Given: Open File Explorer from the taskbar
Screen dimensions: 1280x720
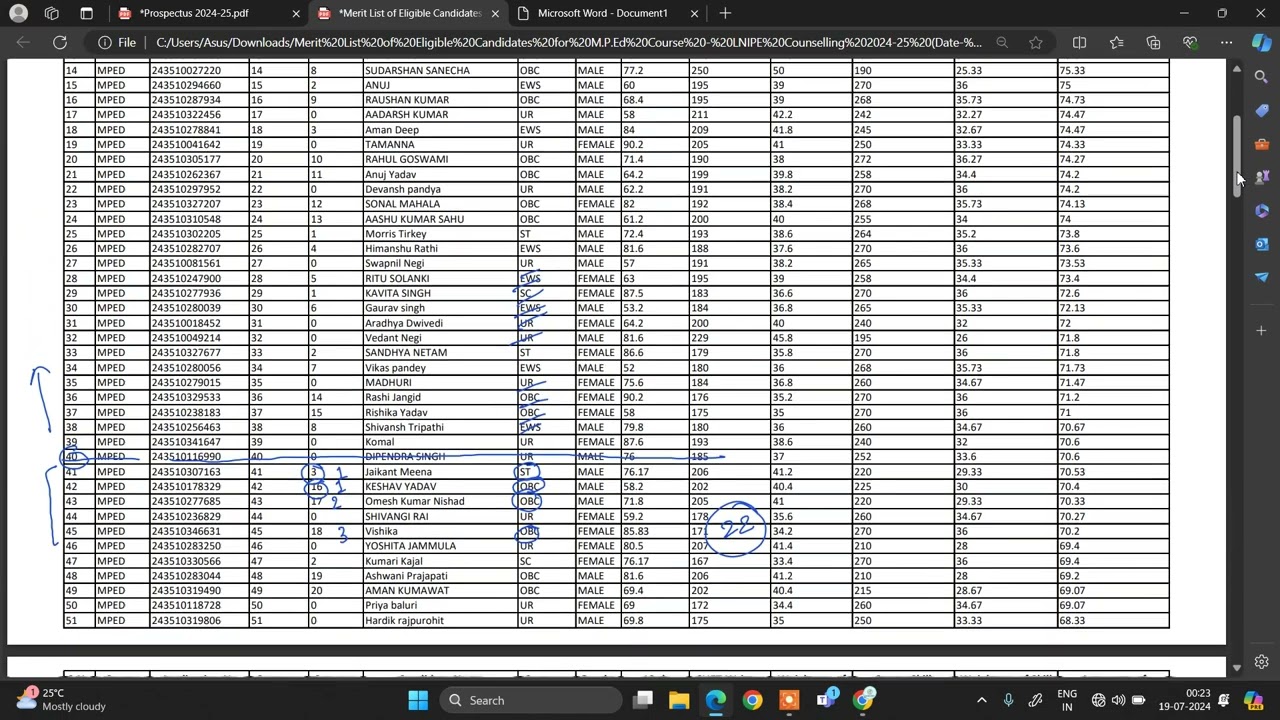Looking at the screenshot, I should pos(679,700).
